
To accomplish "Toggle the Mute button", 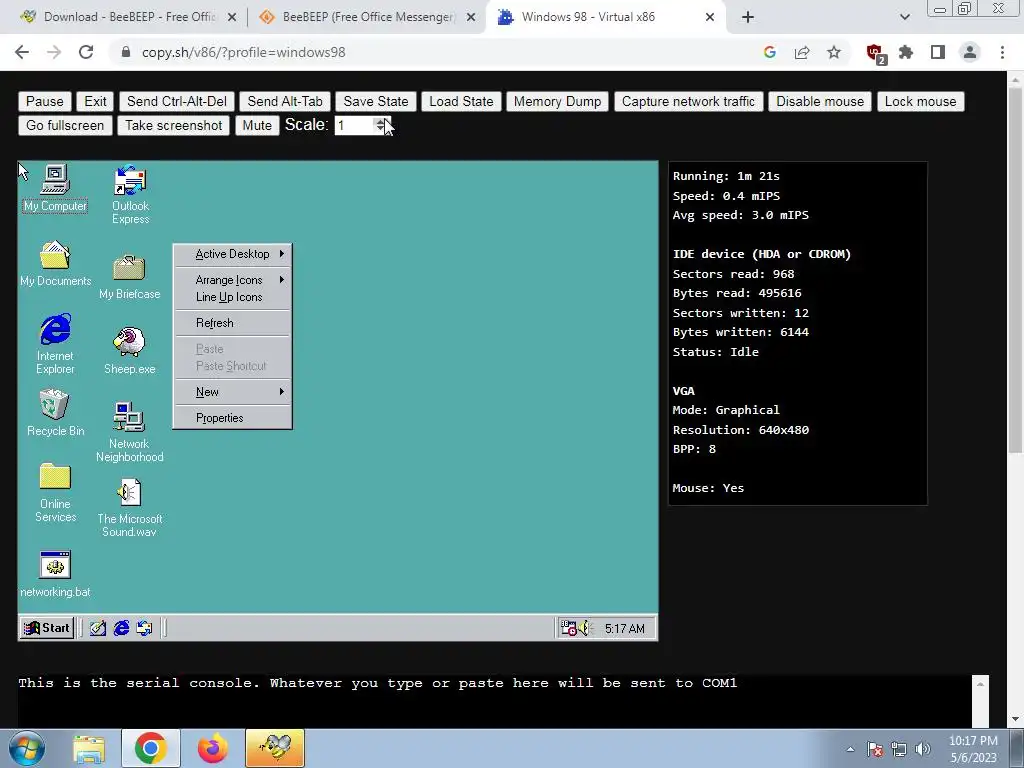I will coord(257,125).
